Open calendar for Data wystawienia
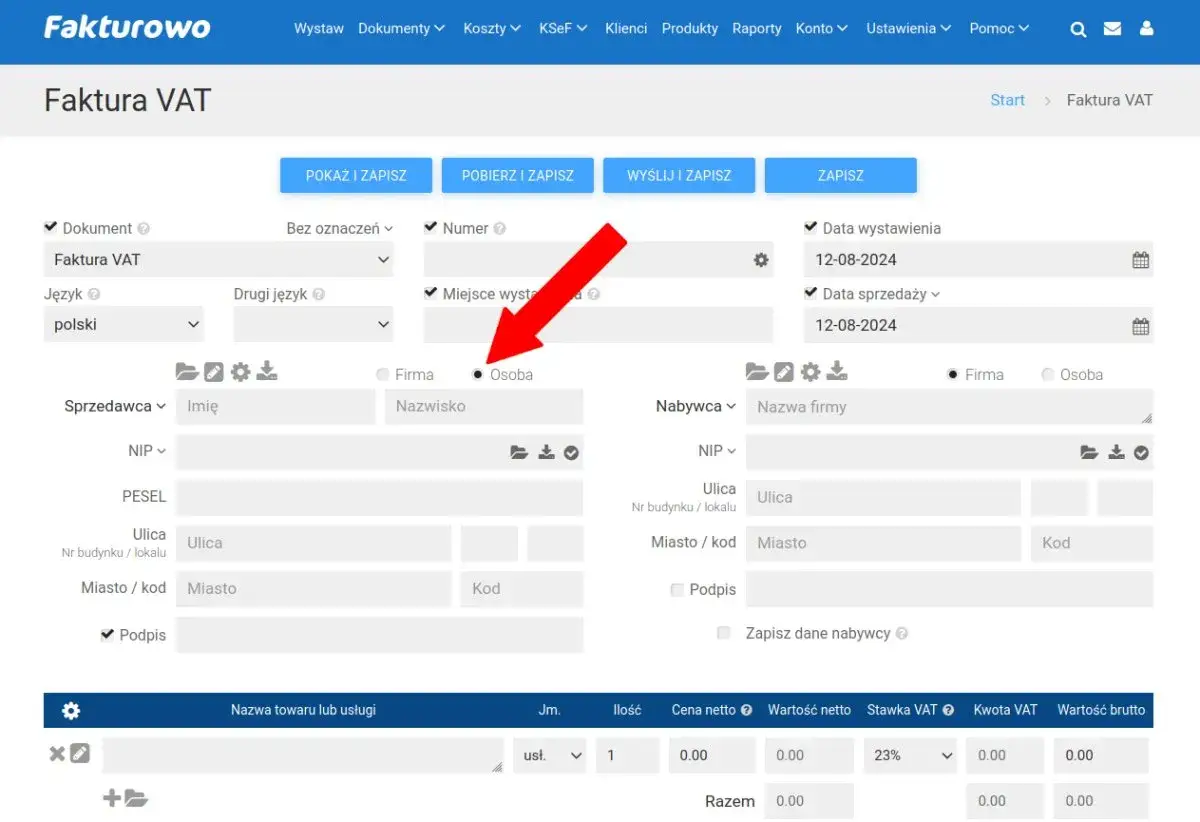This screenshot has height=822, width=1200. click(x=1140, y=260)
